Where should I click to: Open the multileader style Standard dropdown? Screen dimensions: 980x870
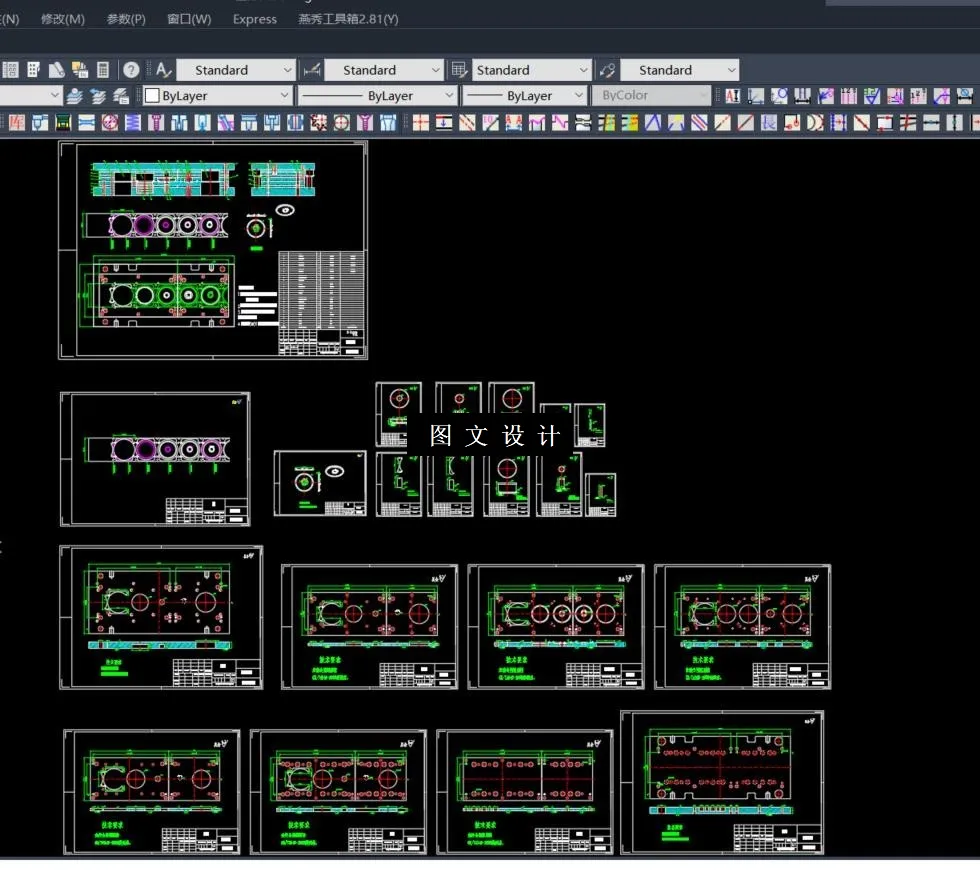coord(680,70)
